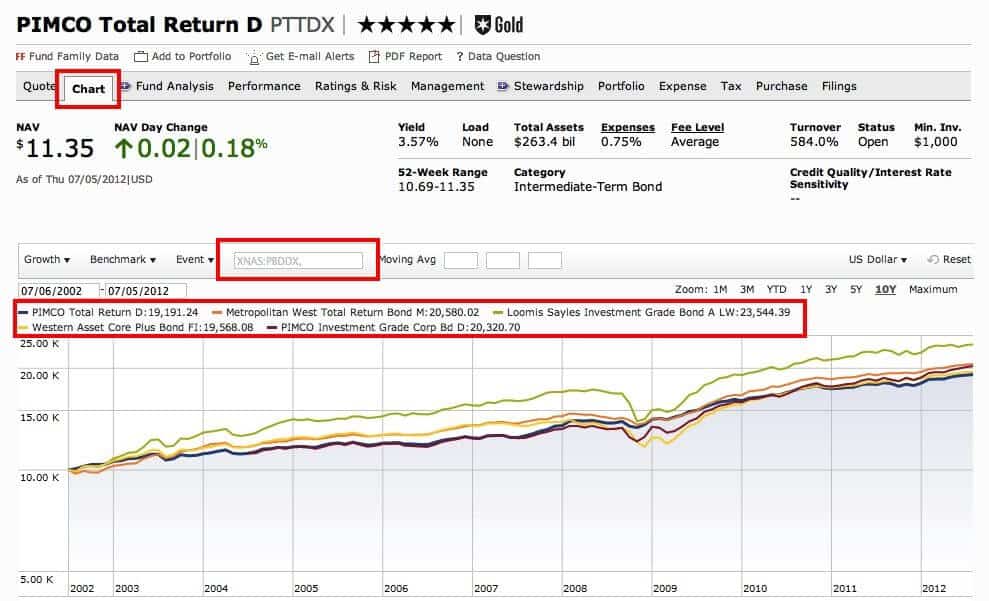Set zoom to 10Y
The width and height of the screenshot is (989, 601).
[886, 289]
